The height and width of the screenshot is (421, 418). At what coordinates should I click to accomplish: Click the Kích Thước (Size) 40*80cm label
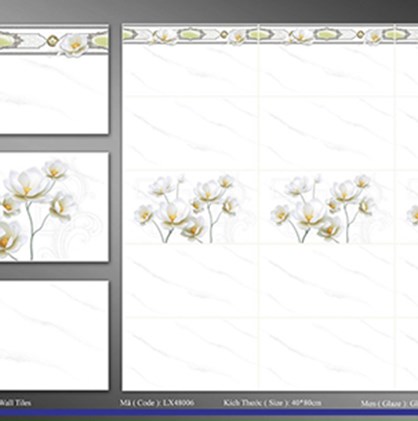[273, 403]
